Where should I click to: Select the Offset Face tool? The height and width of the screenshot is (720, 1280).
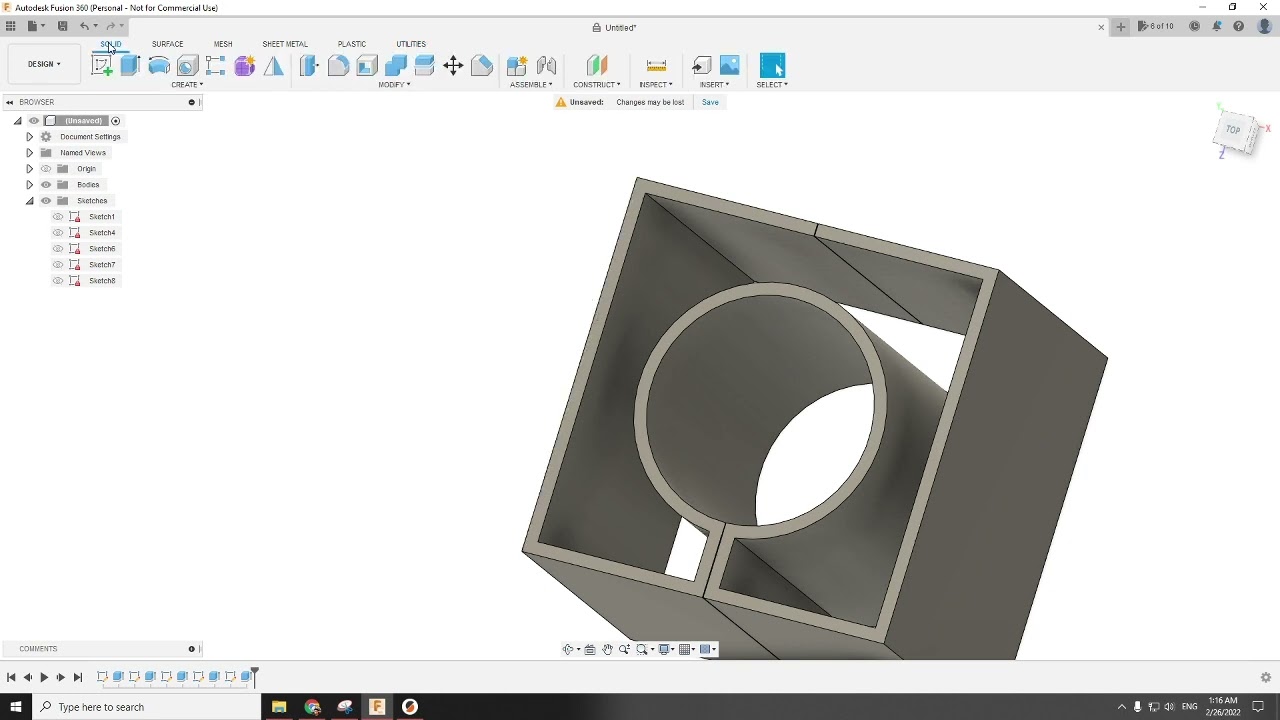coord(424,66)
